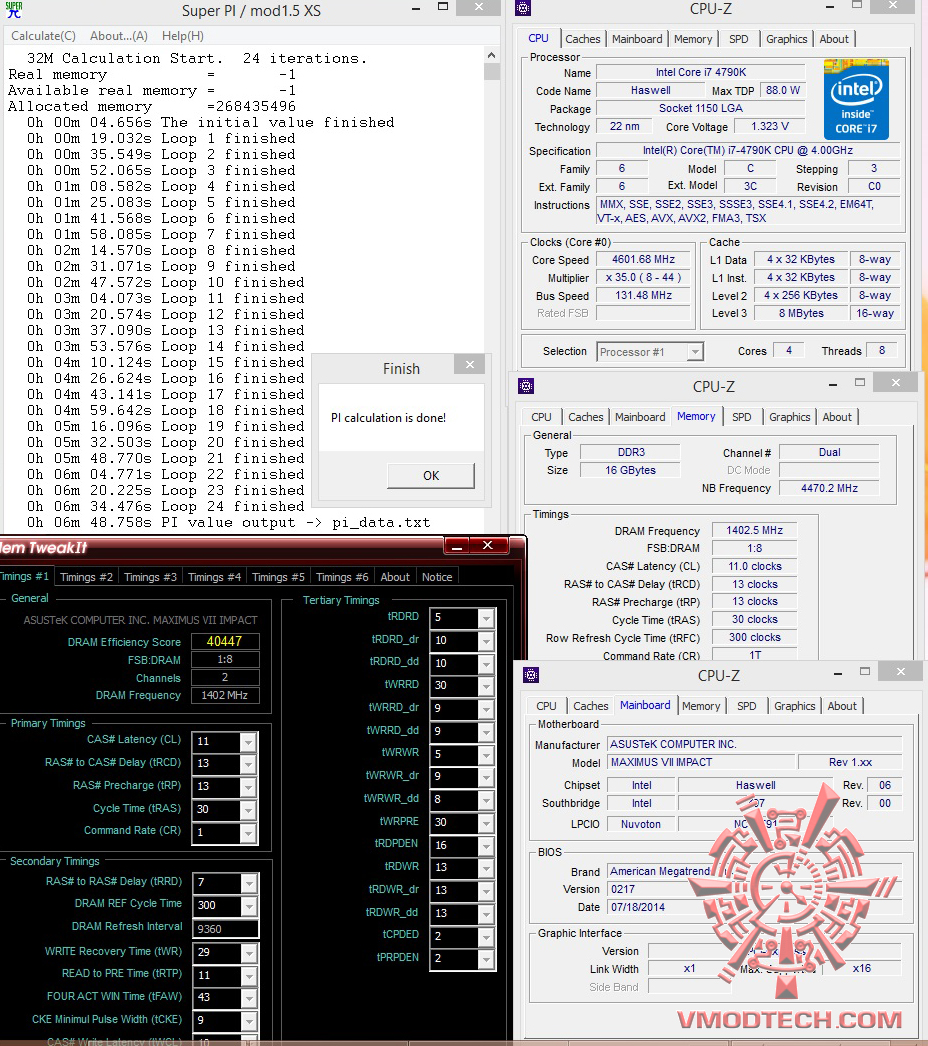Viewport: 928px width, 1046px height.
Task: Open the Help(H) menu in Super PI
Action: coord(183,36)
